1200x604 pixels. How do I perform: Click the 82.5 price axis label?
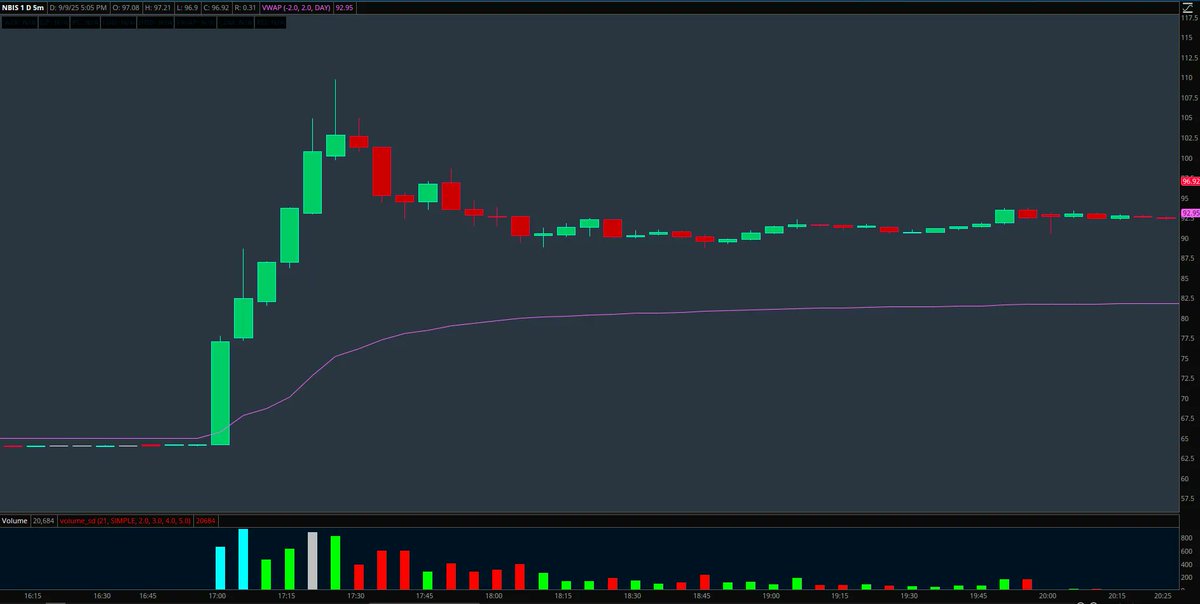[1188, 298]
